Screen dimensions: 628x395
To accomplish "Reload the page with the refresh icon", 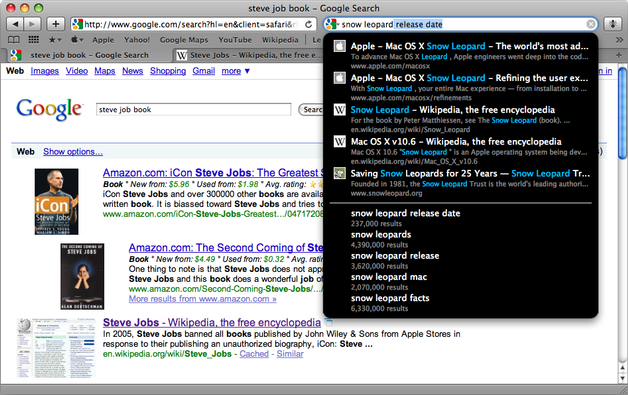I will [x=308, y=24].
